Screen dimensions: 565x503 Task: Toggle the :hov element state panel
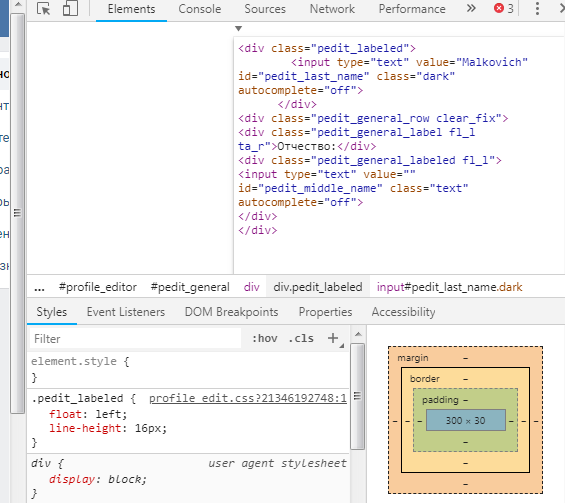click(264, 338)
